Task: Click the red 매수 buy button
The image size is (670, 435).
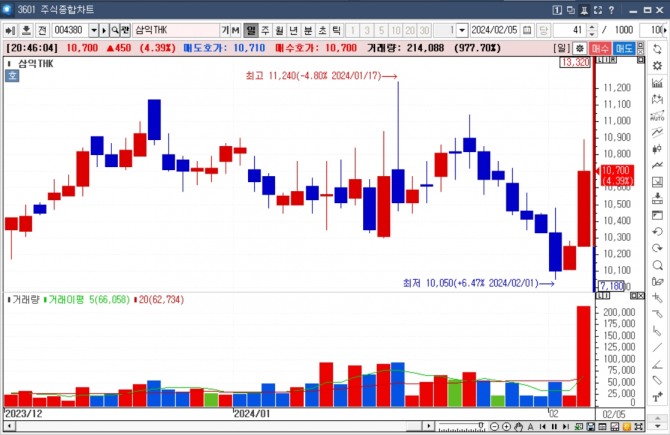Action: point(600,48)
